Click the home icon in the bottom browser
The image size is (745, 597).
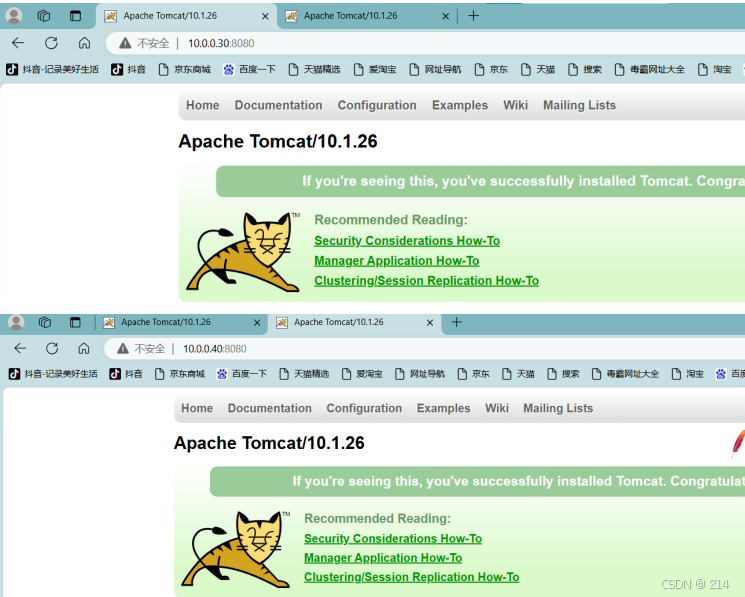tap(84, 349)
